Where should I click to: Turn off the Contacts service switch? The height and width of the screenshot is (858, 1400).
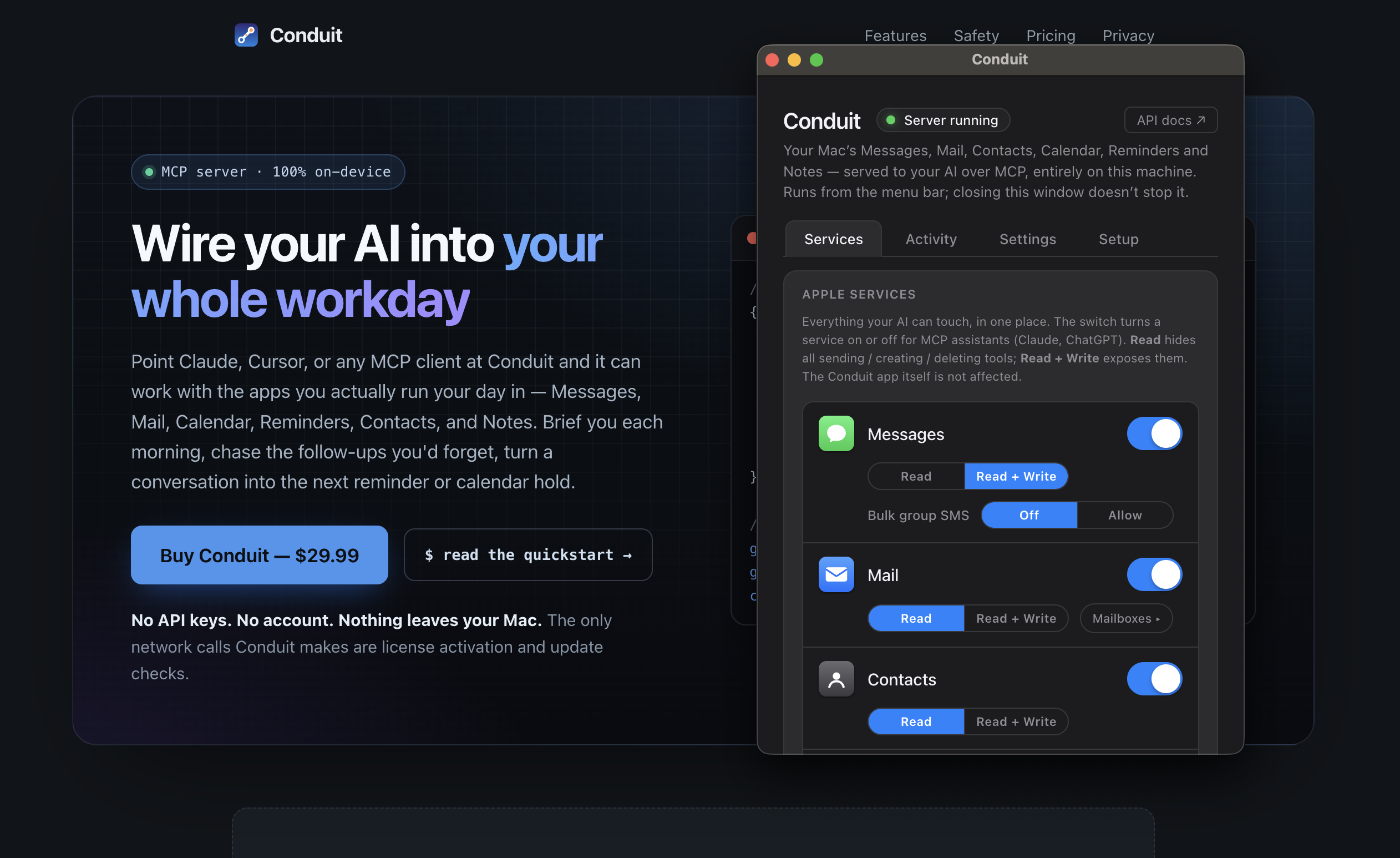pyautogui.click(x=1154, y=679)
